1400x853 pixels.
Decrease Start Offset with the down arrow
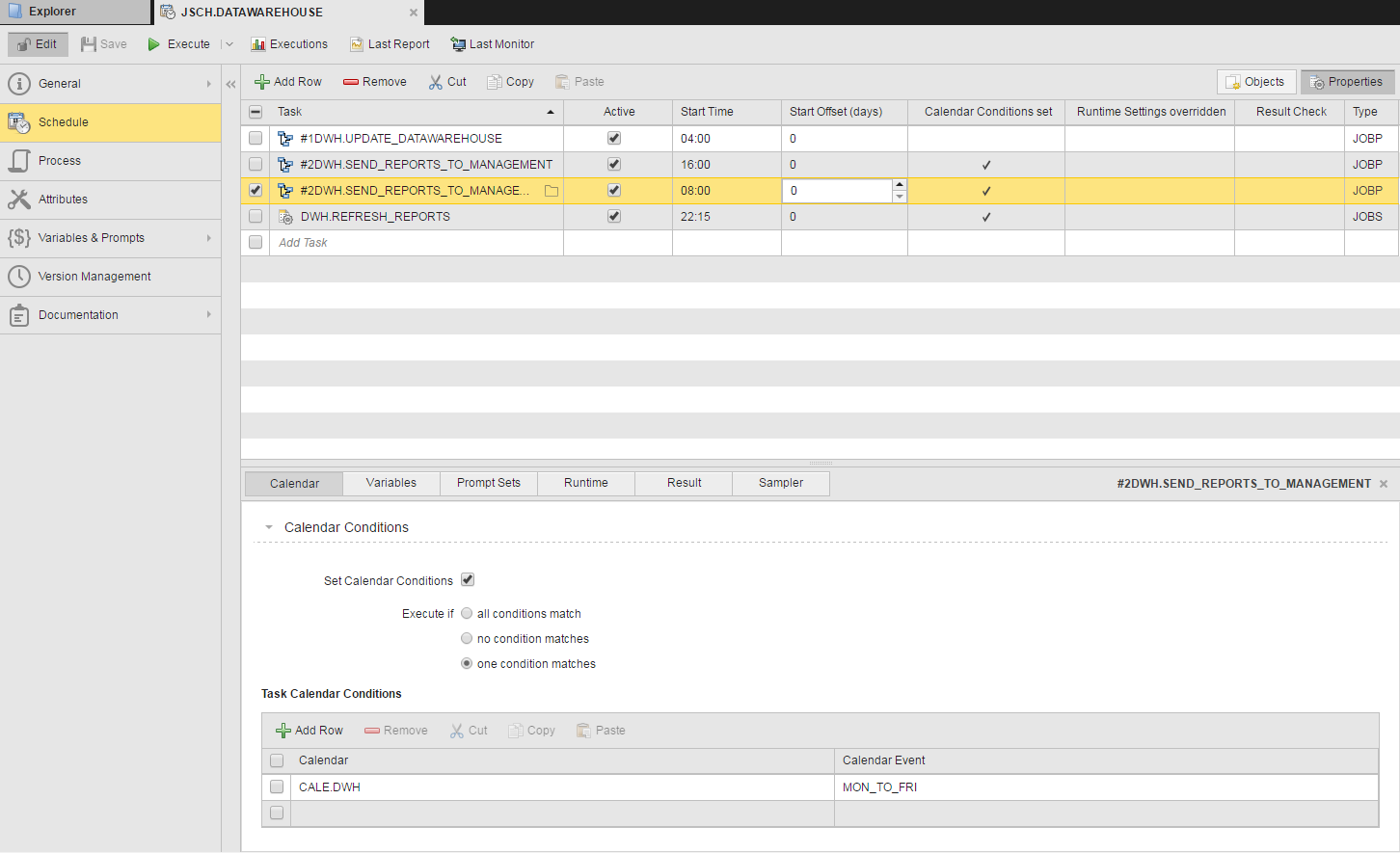(x=900, y=197)
